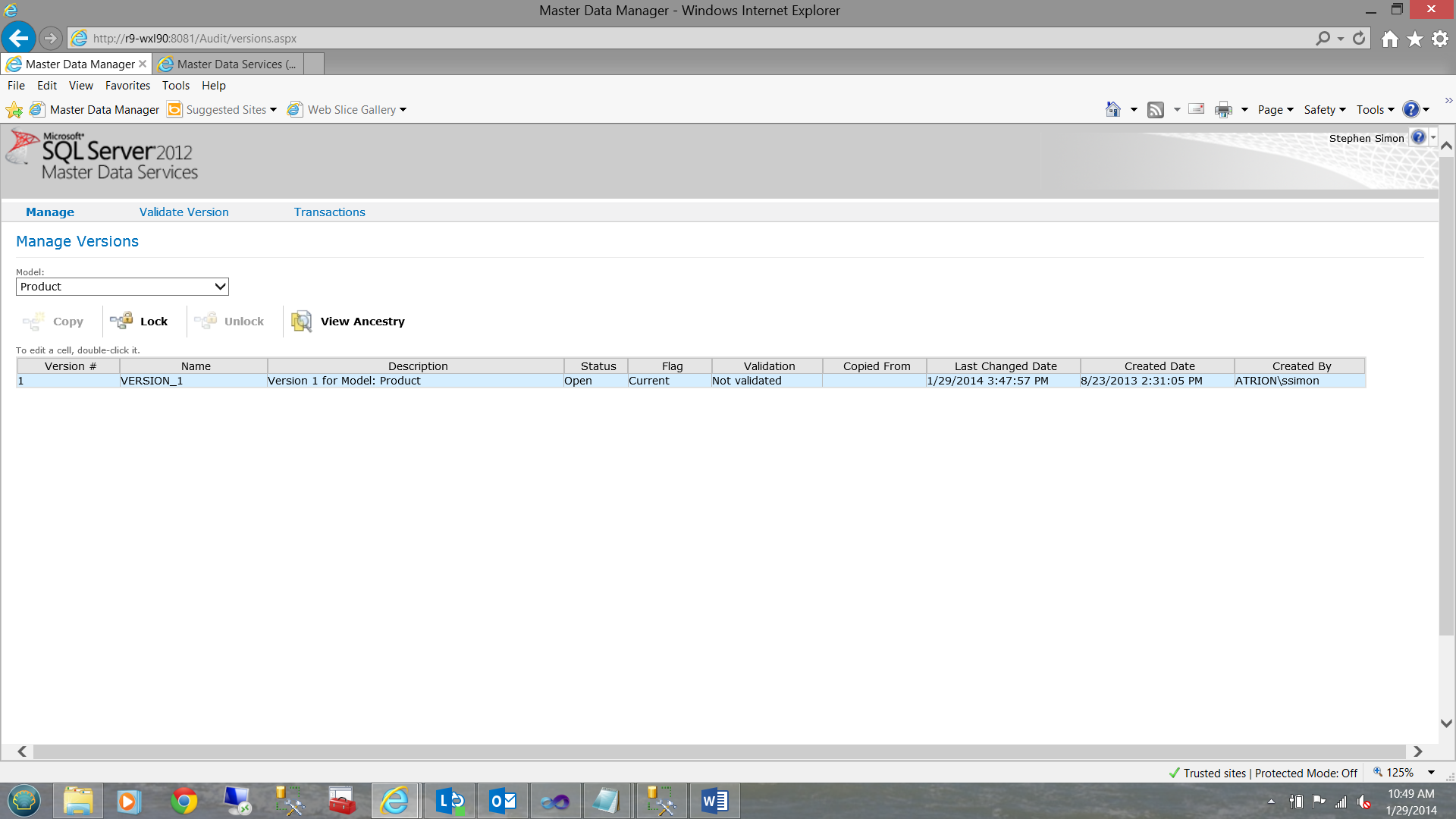The width and height of the screenshot is (1456, 819).
Task: Click the Lock button
Action: [141, 320]
